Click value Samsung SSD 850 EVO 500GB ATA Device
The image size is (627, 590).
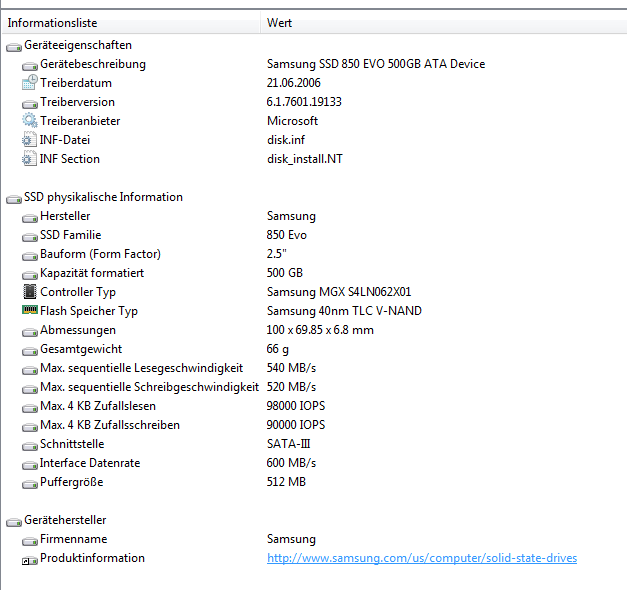[376, 64]
